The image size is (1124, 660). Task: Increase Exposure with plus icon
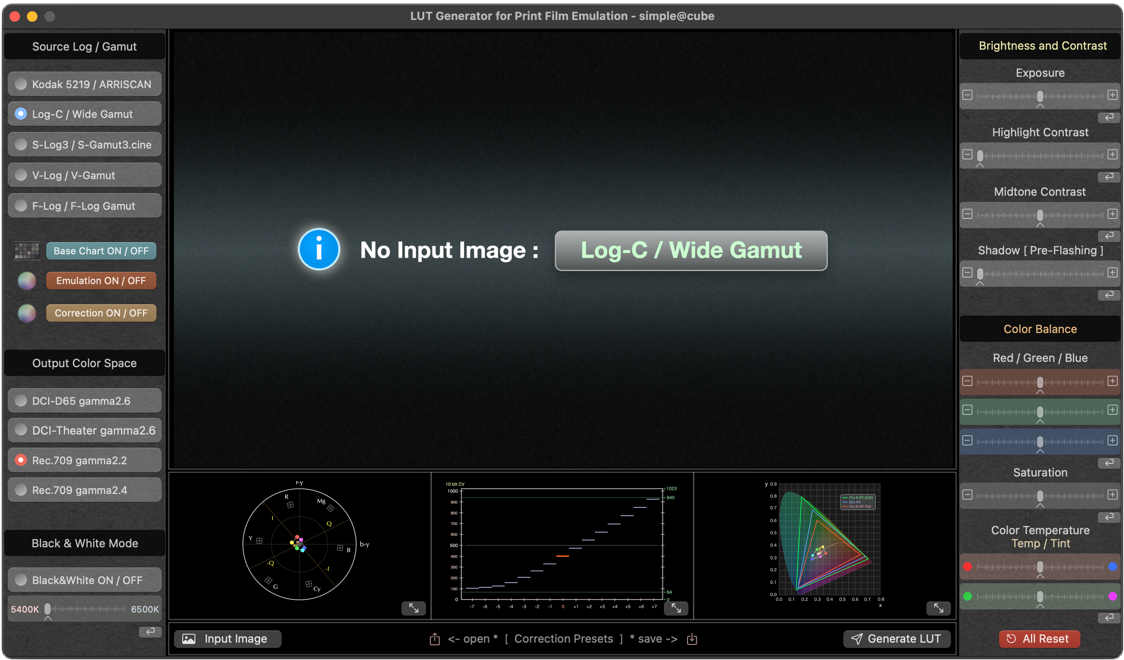[1113, 95]
